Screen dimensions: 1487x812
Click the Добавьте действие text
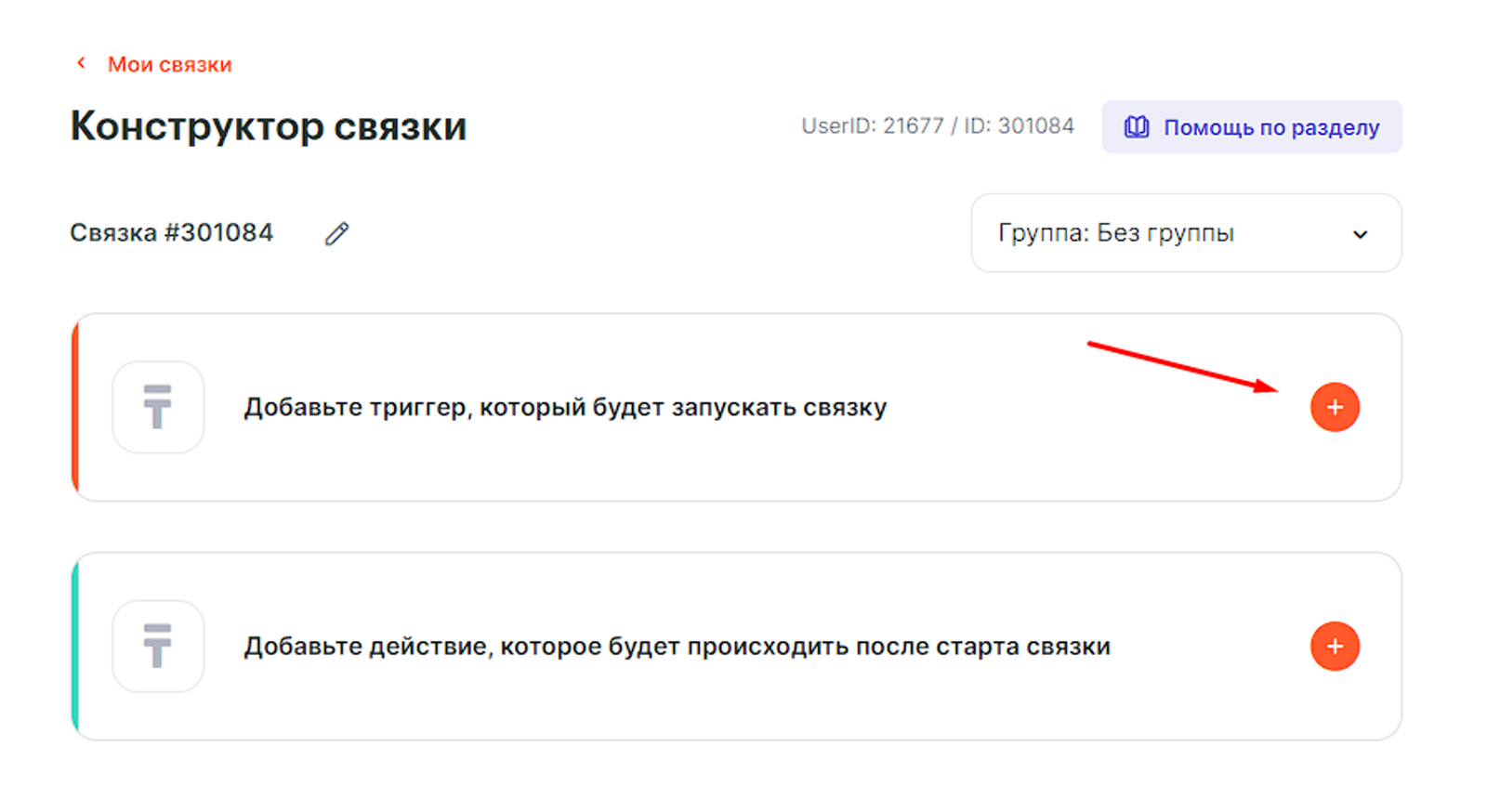point(677,646)
